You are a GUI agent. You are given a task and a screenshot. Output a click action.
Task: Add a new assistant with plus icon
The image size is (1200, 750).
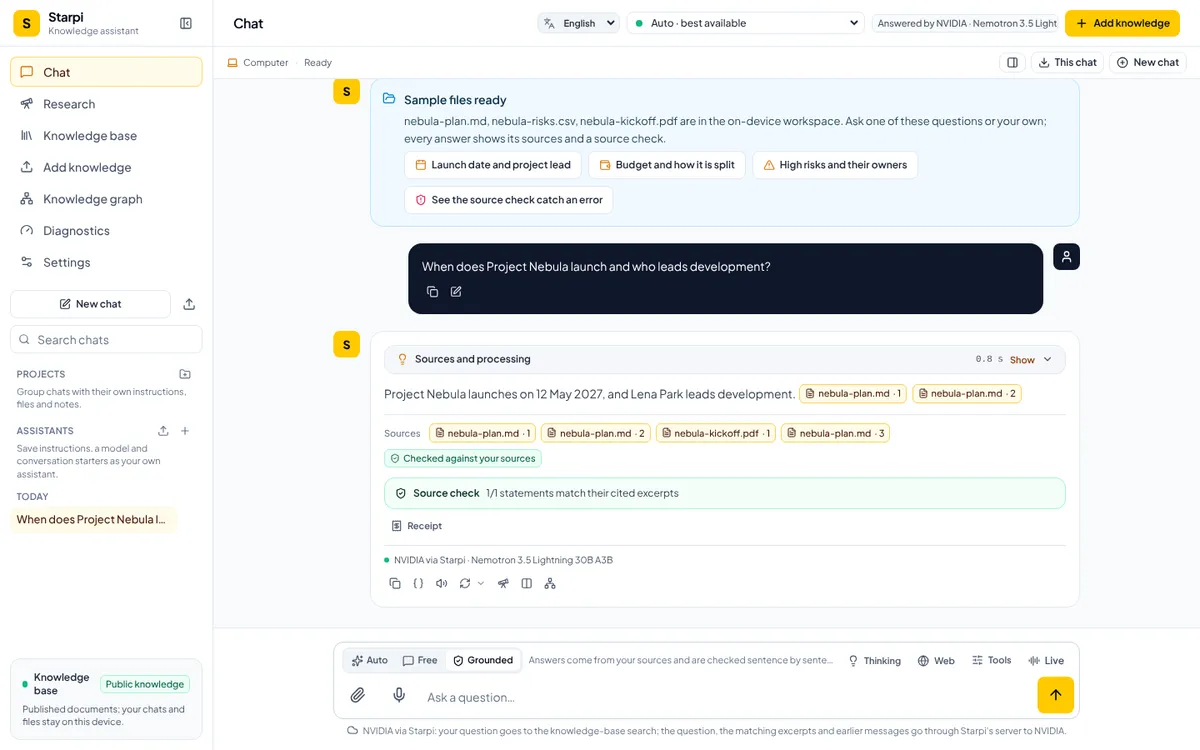[185, 431]
